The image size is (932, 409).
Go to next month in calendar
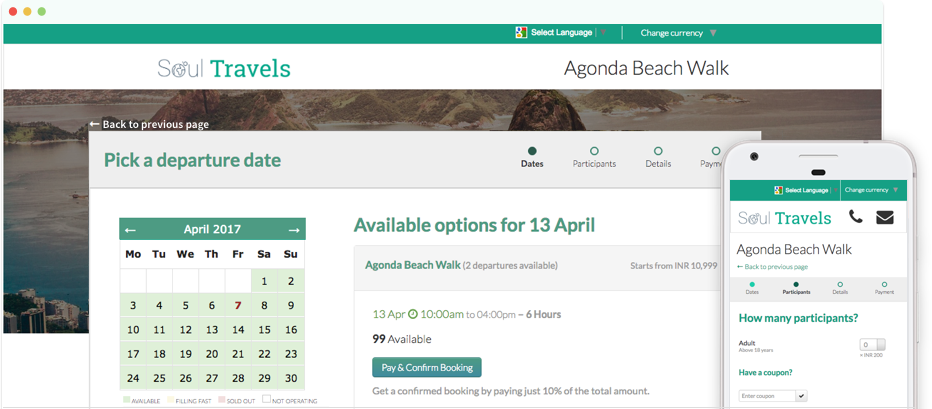293,230
